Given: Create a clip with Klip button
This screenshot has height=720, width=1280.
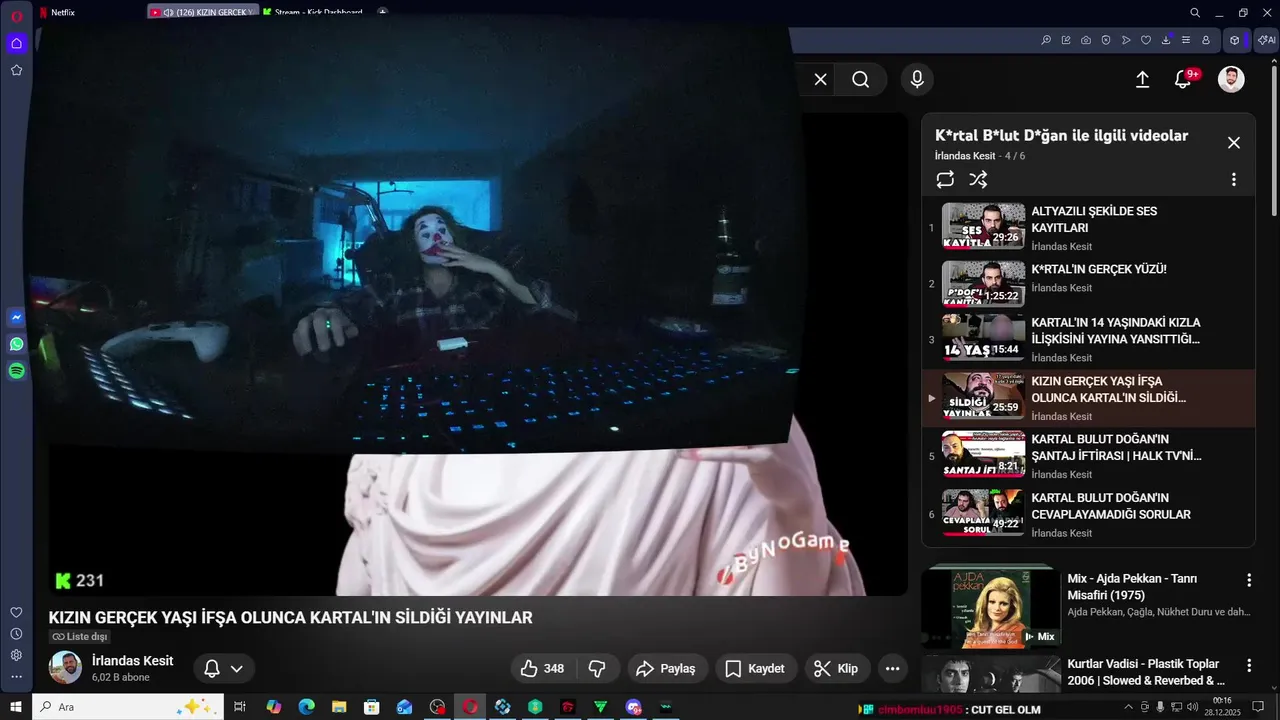Looking at the screenshot, I should (x=836, y=668).
